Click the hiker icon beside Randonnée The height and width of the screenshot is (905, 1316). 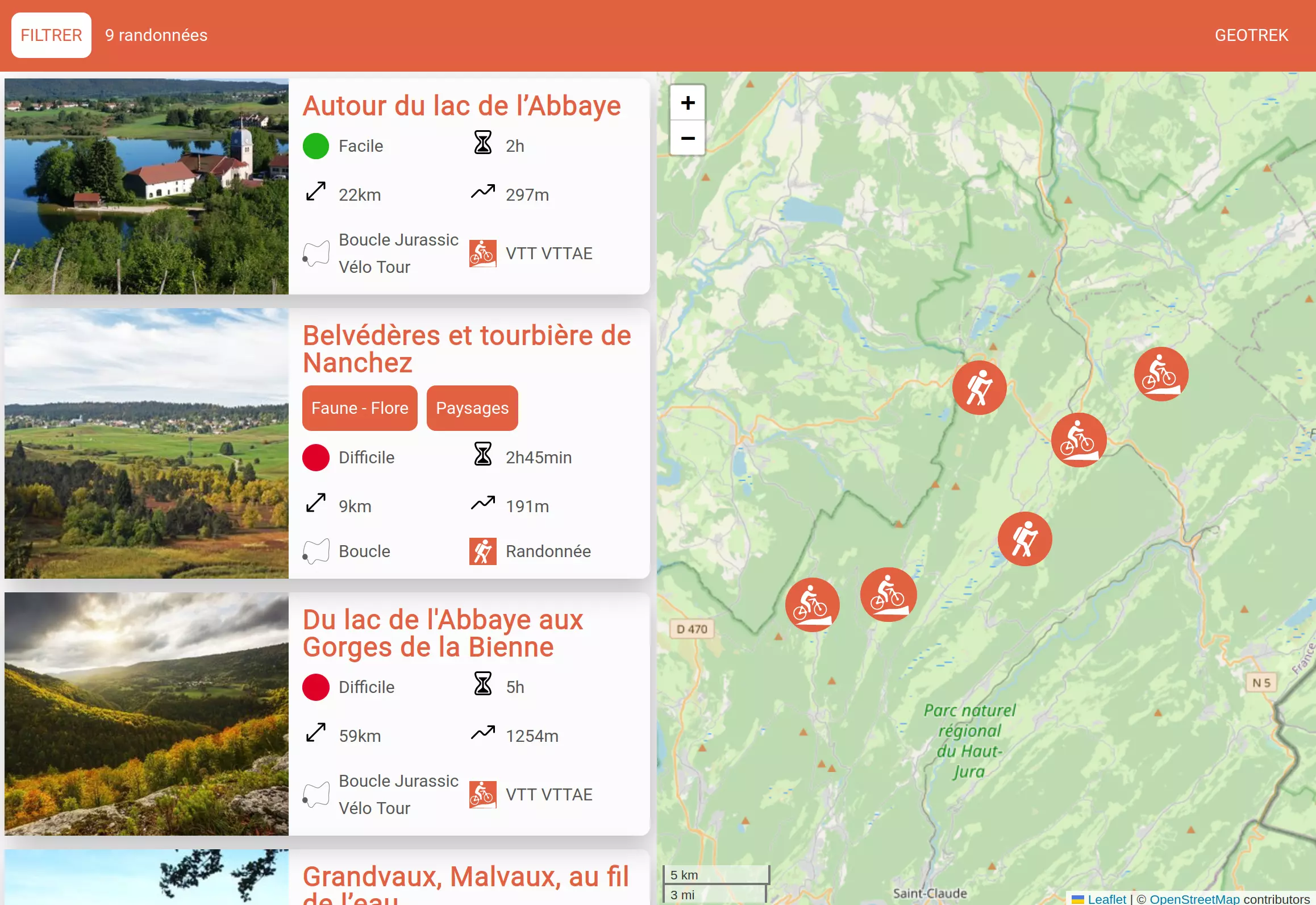point(483,551)
